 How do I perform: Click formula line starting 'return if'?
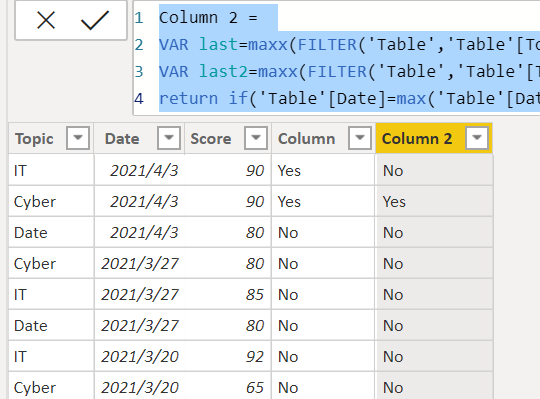(x=349, y=99)
